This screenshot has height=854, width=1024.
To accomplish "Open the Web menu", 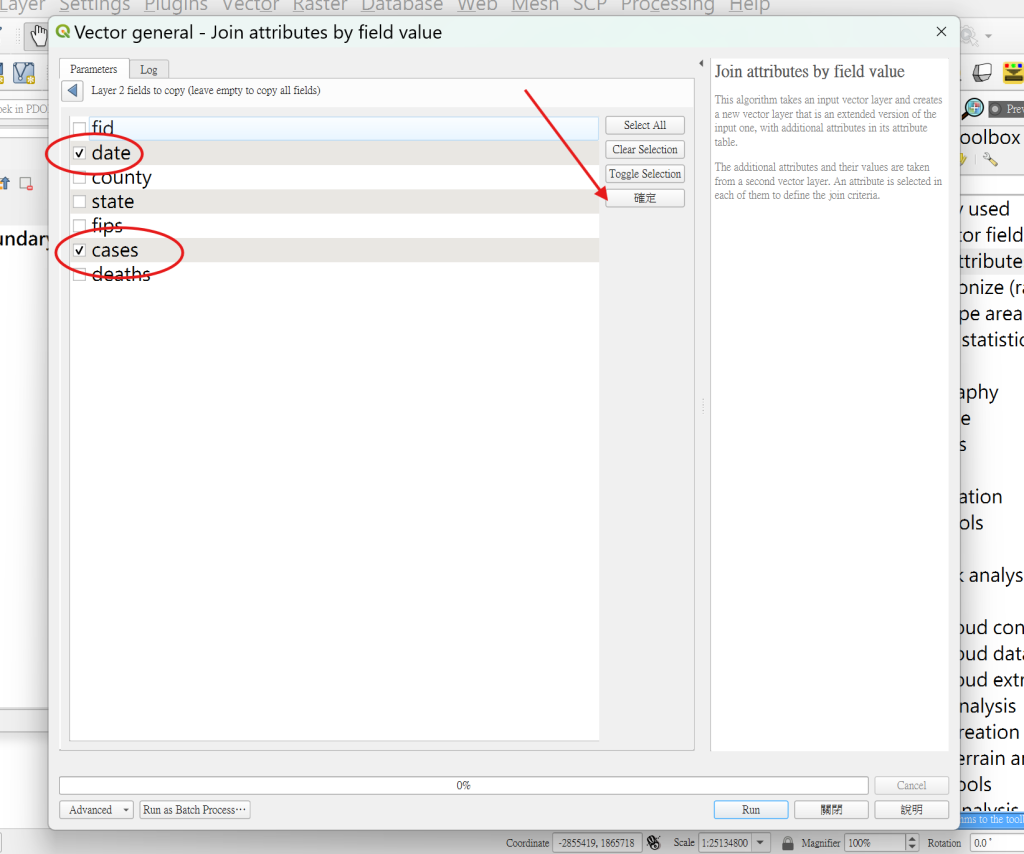I will click(x=477, y=6).
